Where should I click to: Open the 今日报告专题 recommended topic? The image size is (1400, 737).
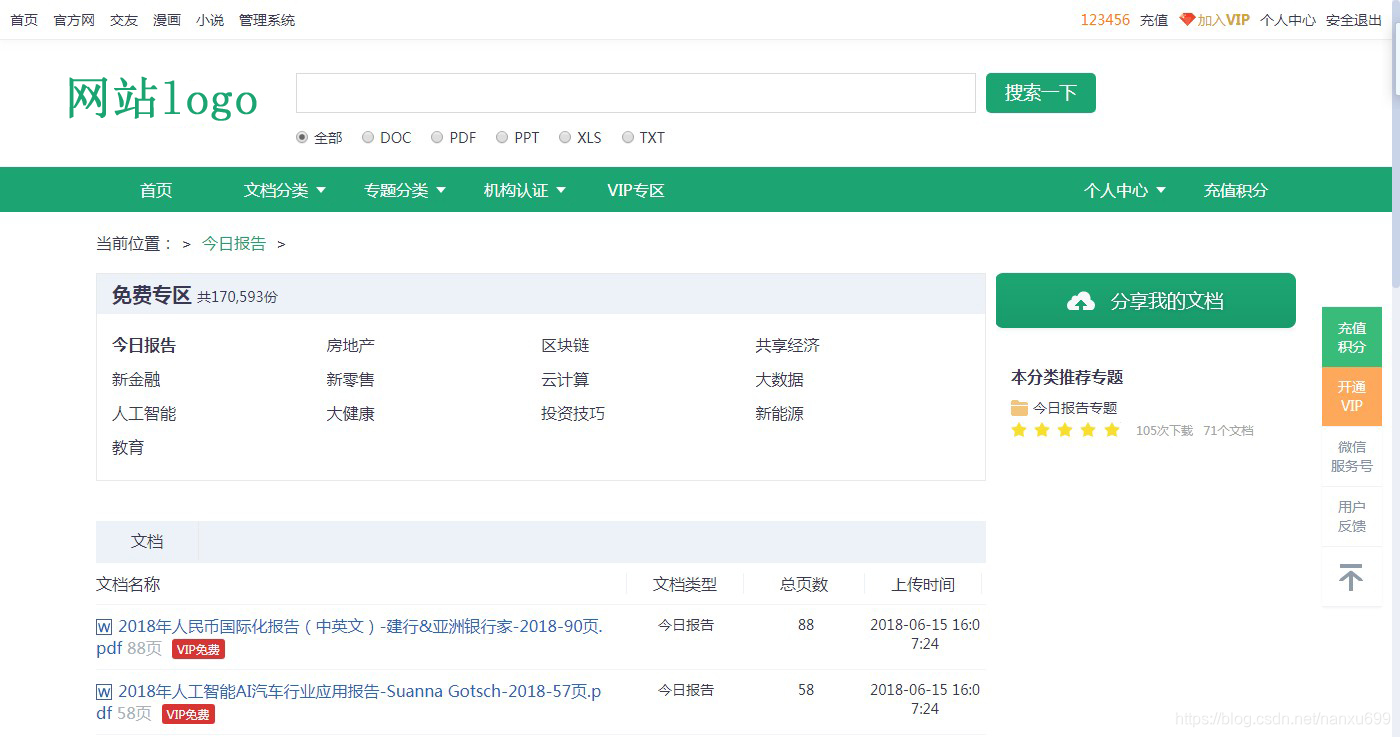tap(1075, 408)
